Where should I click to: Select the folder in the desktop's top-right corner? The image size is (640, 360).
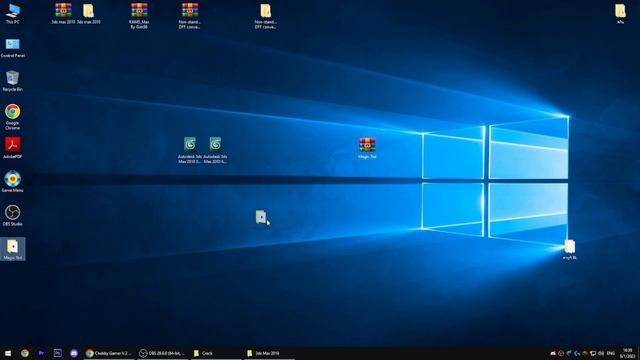620,14
